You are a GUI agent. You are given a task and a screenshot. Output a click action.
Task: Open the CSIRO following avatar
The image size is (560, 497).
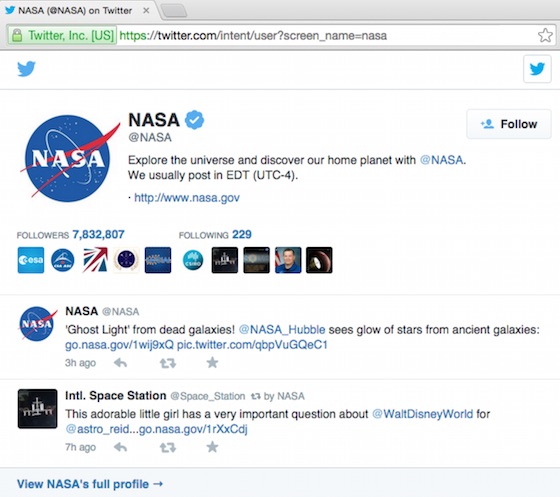click(x=193, y=260)
